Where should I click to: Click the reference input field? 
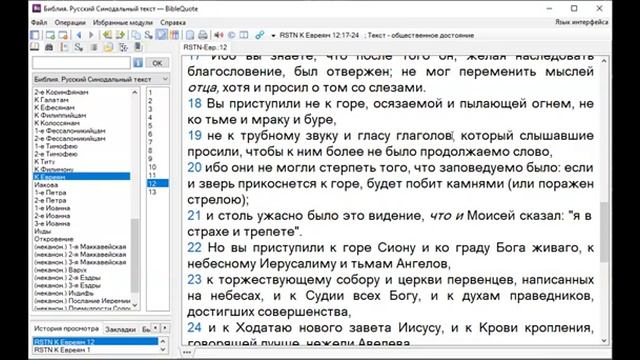[x=81, y=63]
